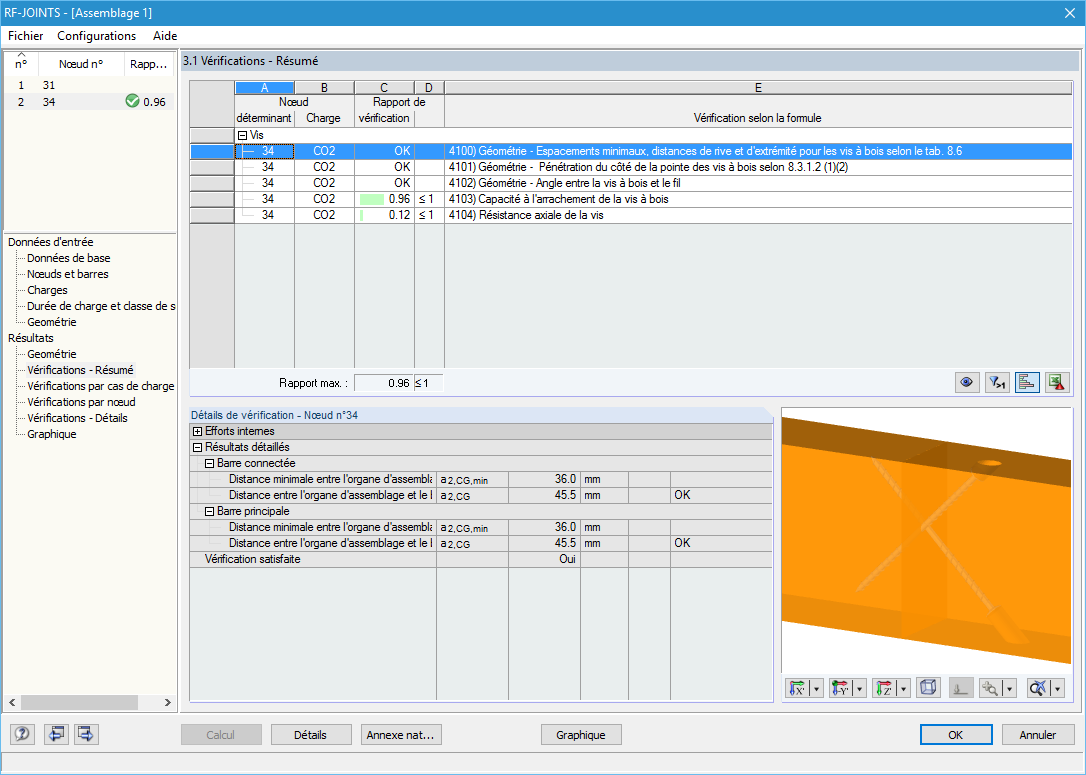
Task: Set view along -Y' axis
Action: point(841,688)
